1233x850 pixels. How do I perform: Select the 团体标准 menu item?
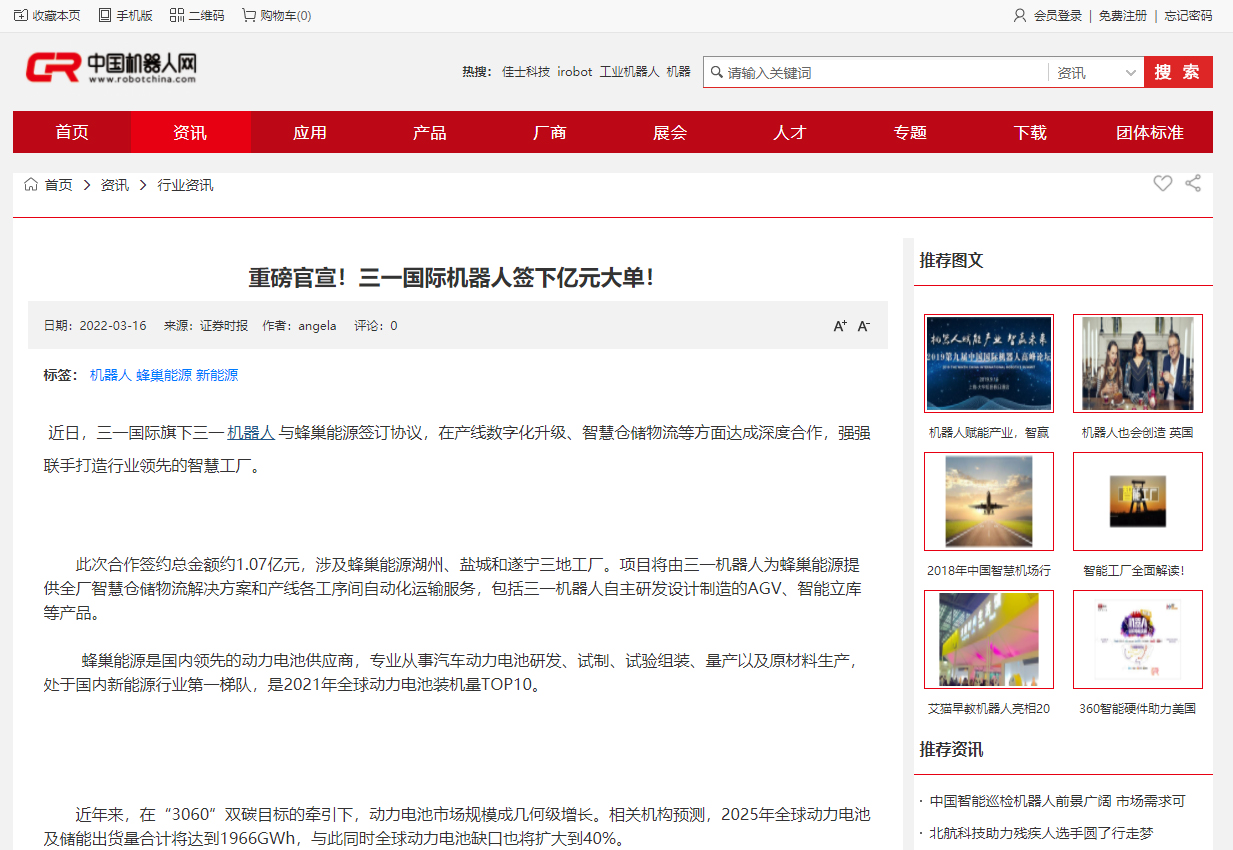(x=1150, y=132)
